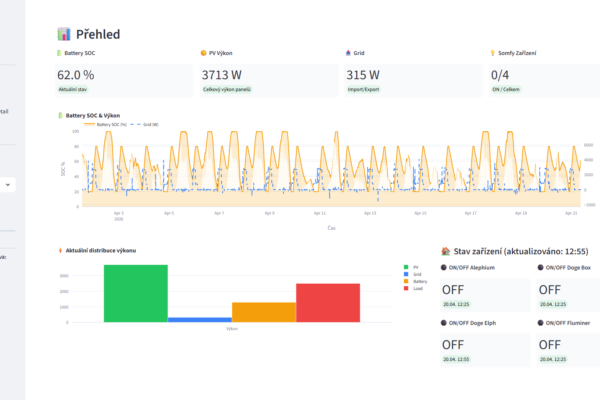600x400 pixels.
Task: Click the Import/Export badge under Grid
Action: (364, 89)
